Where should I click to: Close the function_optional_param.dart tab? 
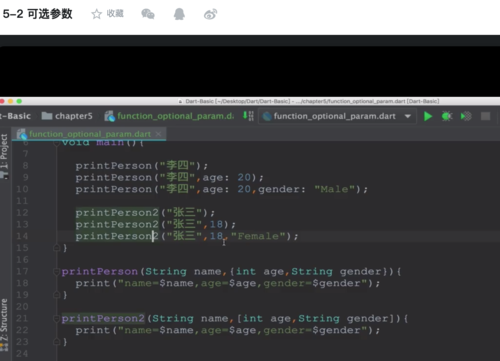point(158,134)
